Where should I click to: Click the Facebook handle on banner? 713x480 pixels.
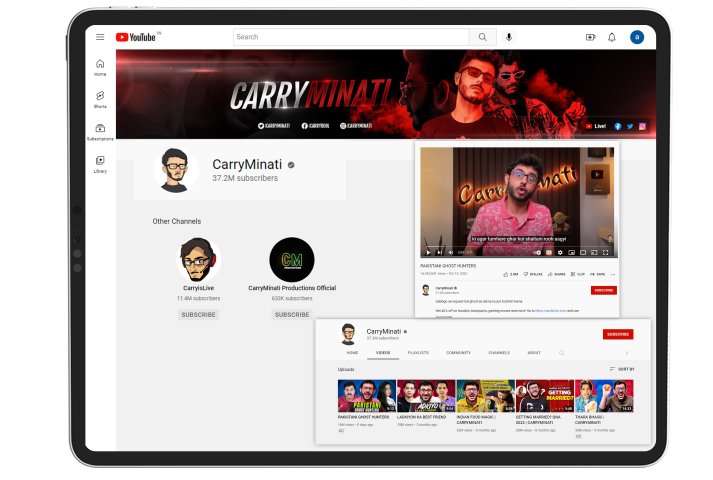click(x=315, y=126)
